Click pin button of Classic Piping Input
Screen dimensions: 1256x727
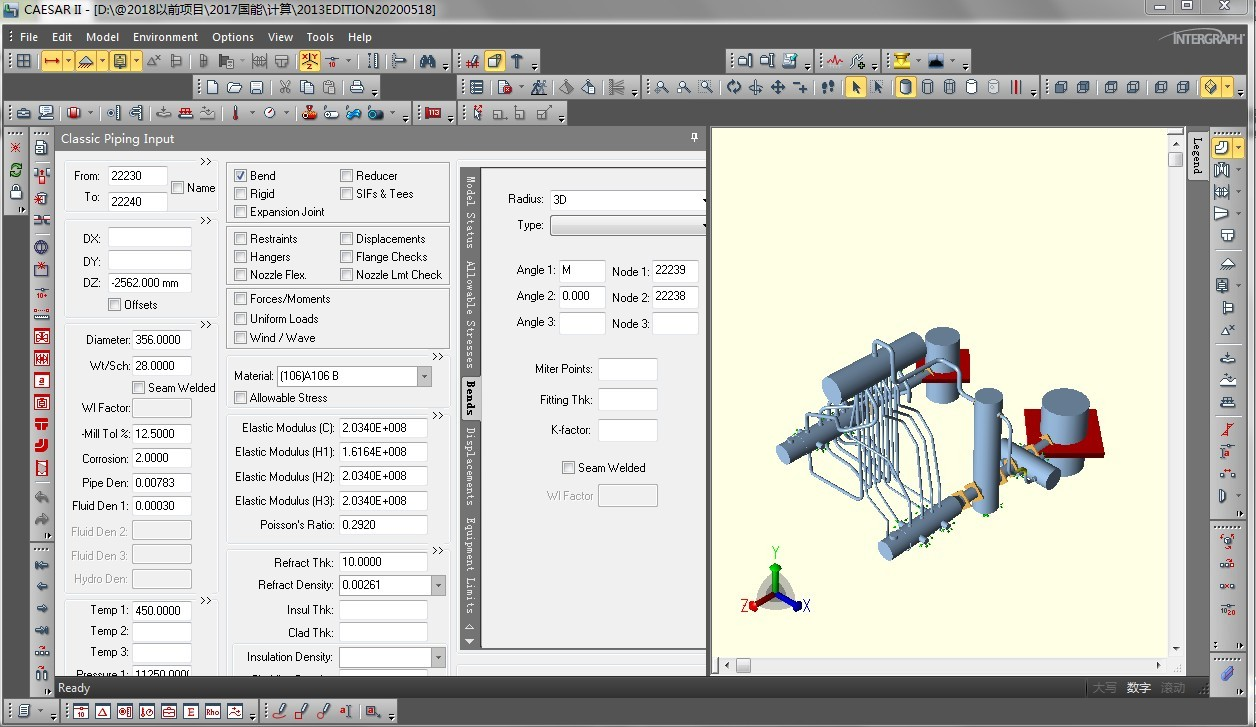click(x=695, y=138)
